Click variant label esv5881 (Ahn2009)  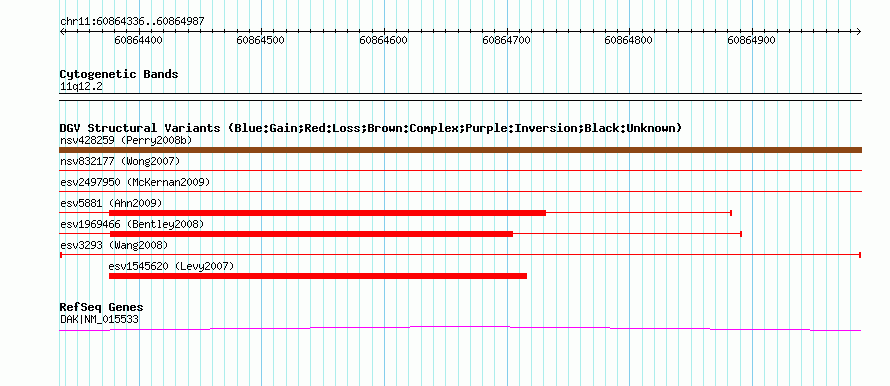(x=111, y=203)
